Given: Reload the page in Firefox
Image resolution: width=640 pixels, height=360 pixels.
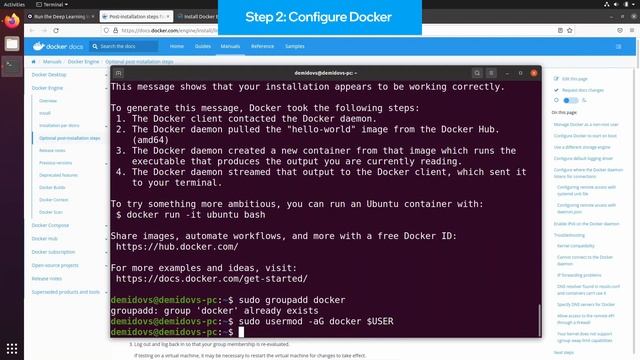Looking at the screenshot, I should coord(56,30).
